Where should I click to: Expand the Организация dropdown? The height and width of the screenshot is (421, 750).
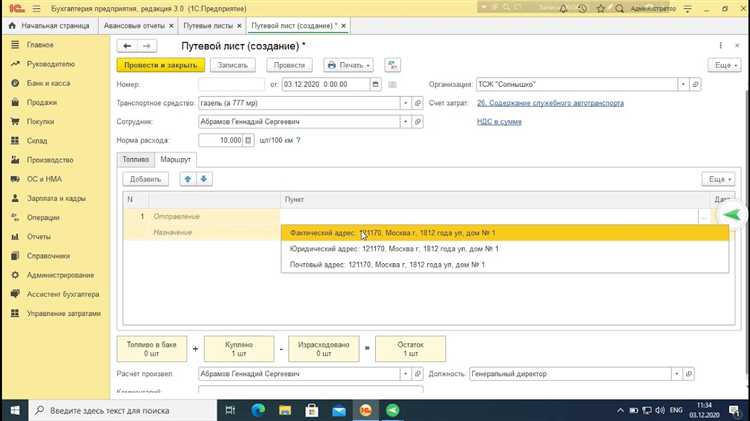click(x=683, y=84)
